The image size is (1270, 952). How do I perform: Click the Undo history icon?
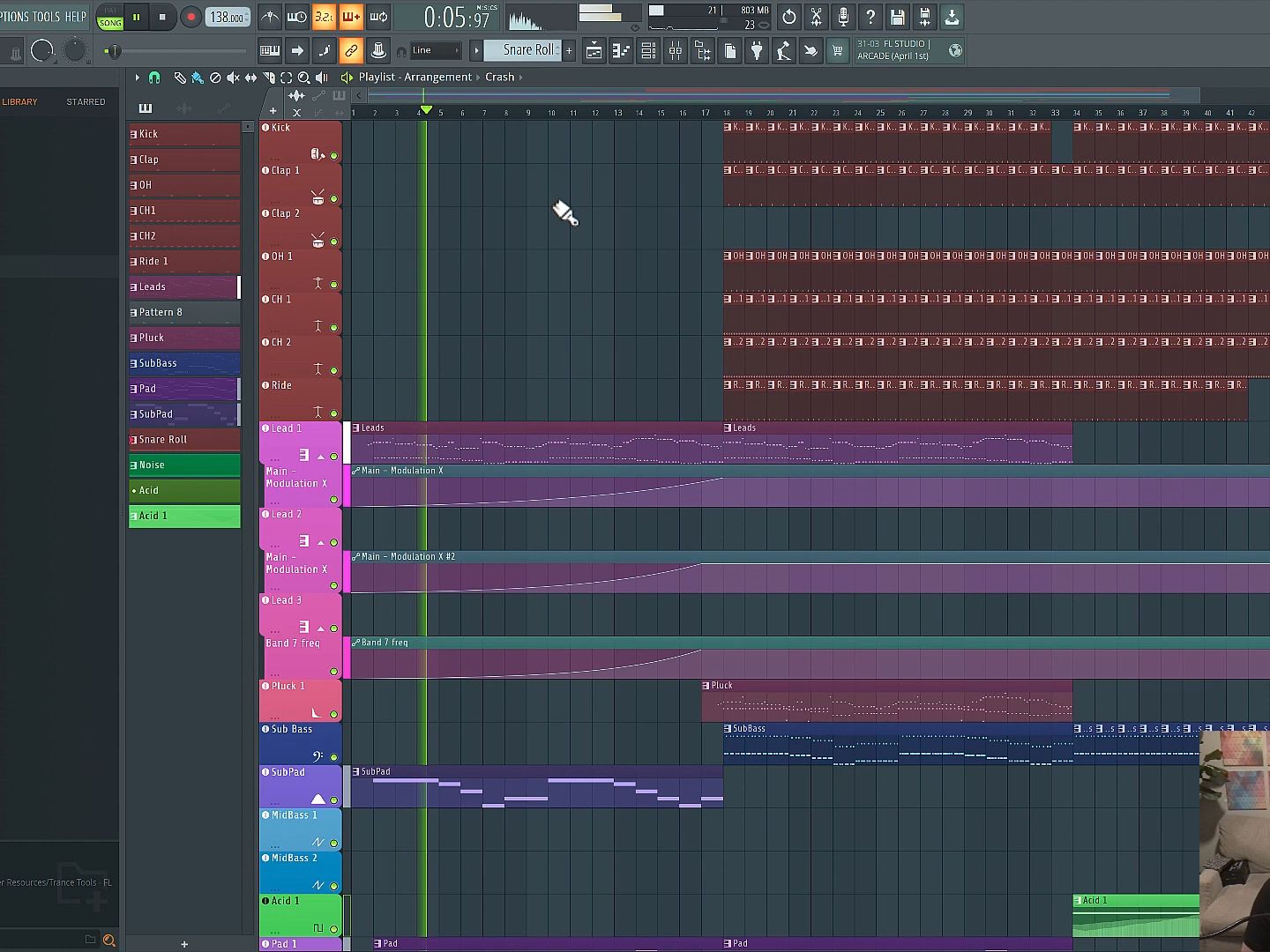pyautogui.click(x=789, y=17)
